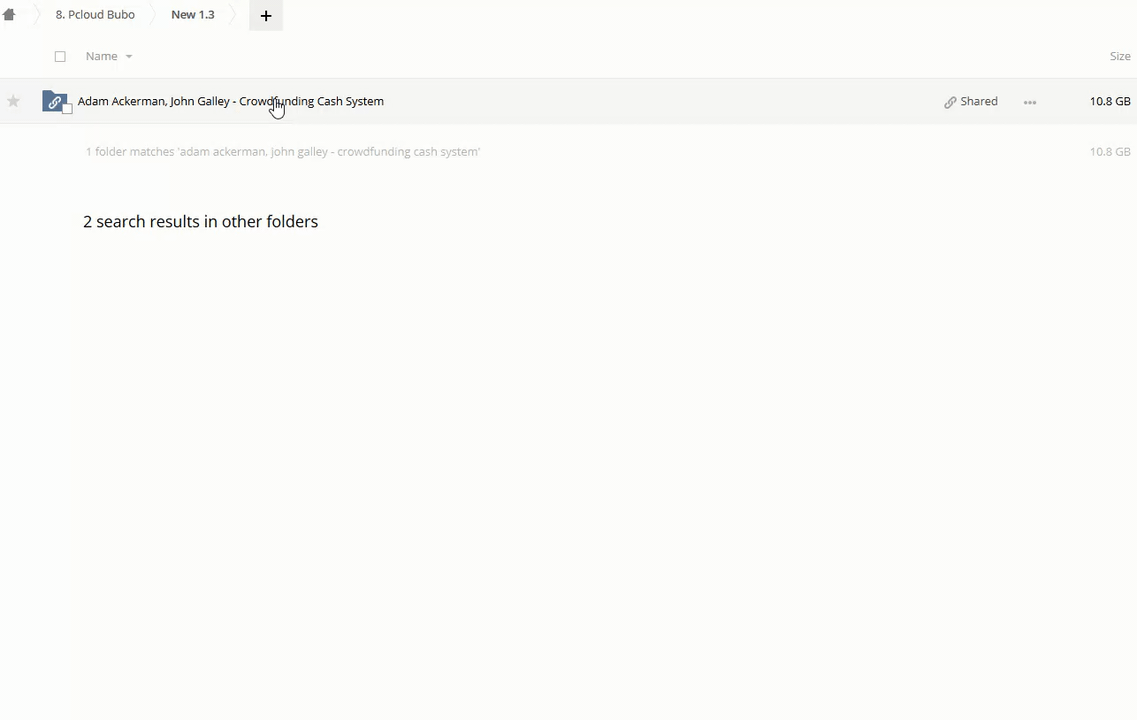Navigate to the '8. Pcloud Bubo' breadcrumb
Screen dimensions: 1137x720
pos(95,15)
